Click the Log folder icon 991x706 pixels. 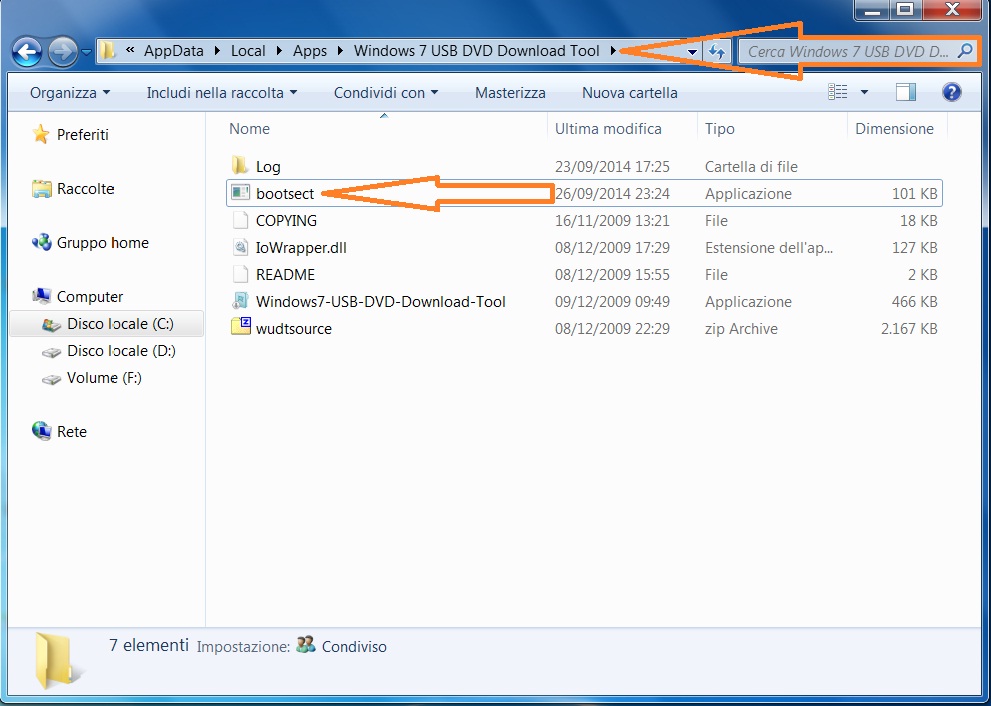240,166
